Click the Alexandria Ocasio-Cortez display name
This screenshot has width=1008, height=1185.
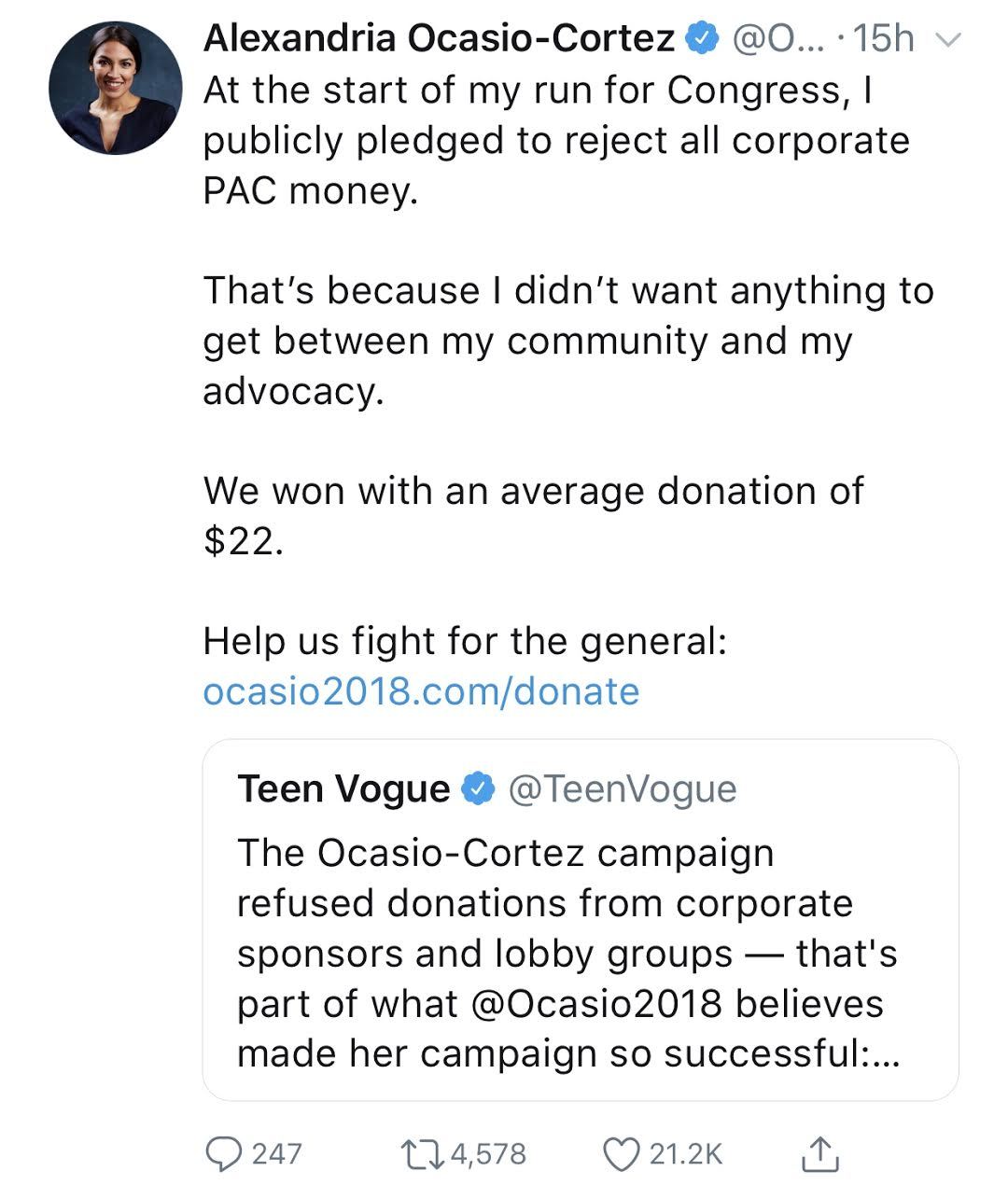(439, 39)
